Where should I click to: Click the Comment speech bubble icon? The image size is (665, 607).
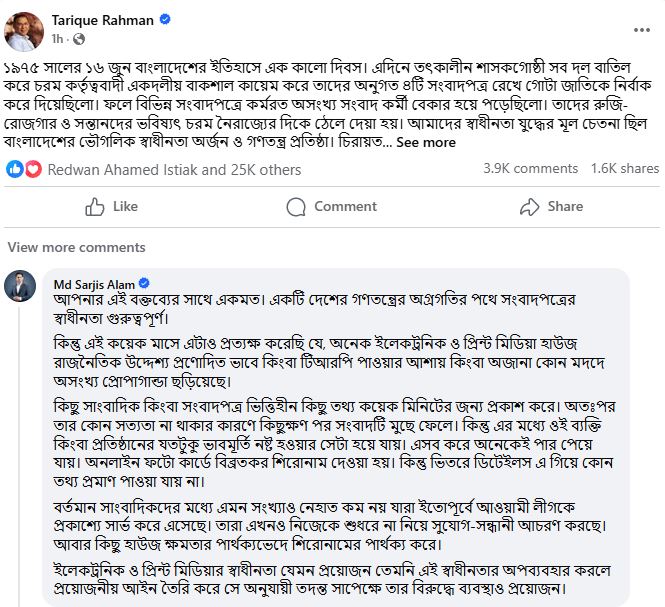(296, 207)
